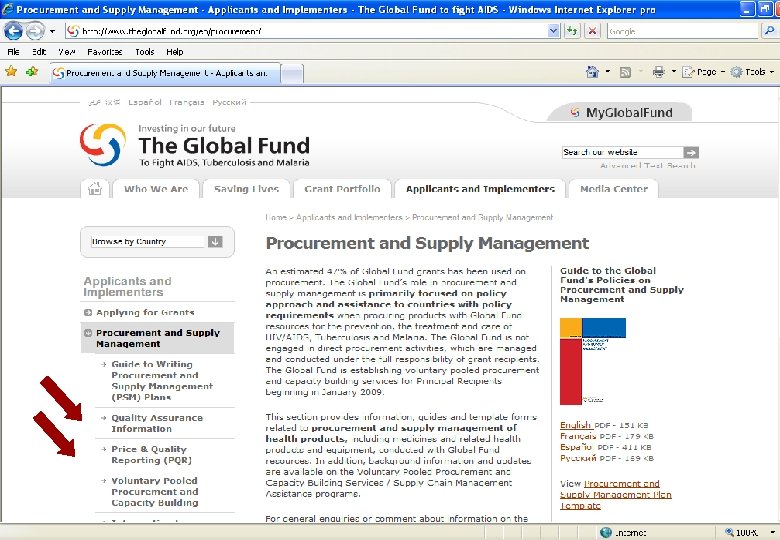Click the PSM guide cover thumbnail
Viewport: 780px width, 540px height.
tap(593, 361)
